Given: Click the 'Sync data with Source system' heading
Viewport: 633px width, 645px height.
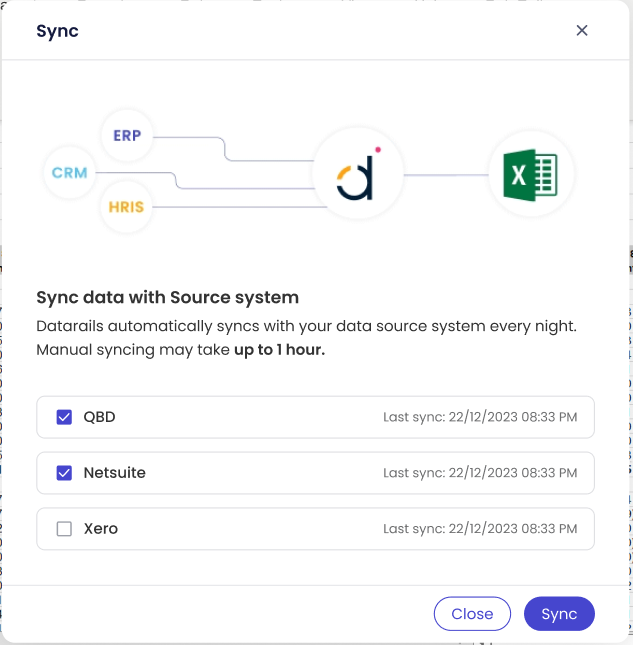Looking at the screenshot, I should [x=167, y=297].
